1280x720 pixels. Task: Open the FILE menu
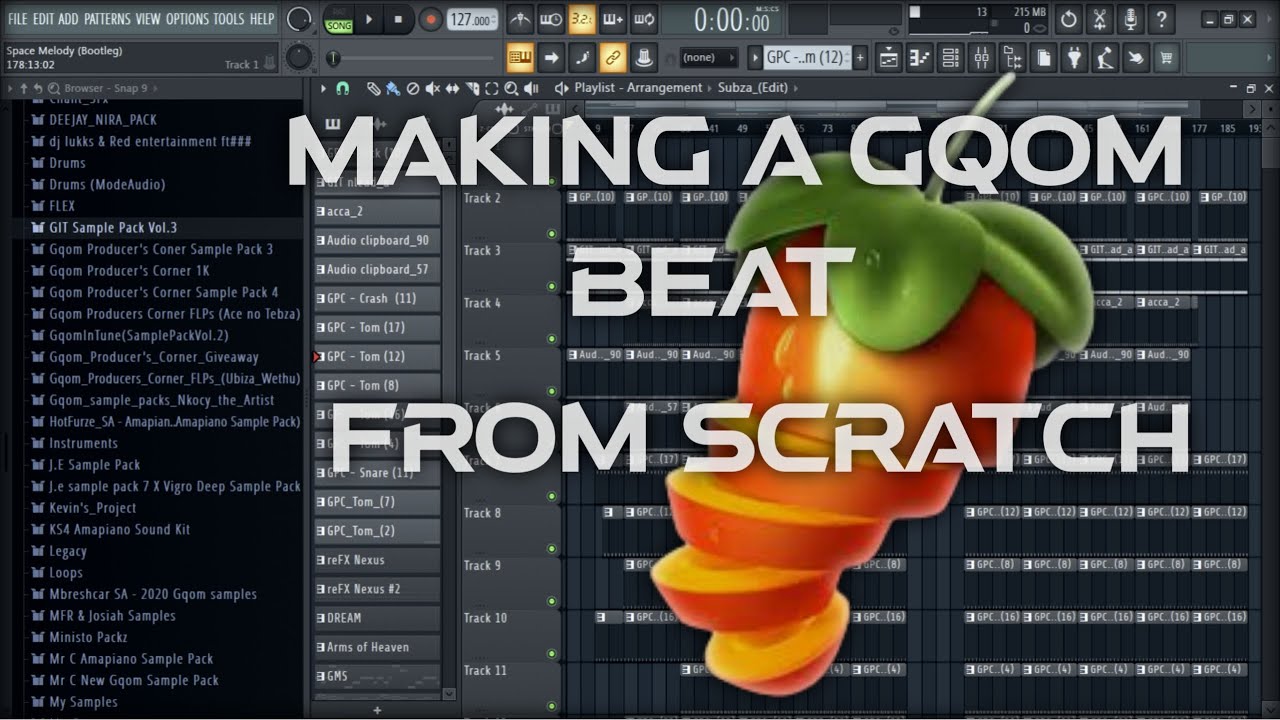[18, 19]
